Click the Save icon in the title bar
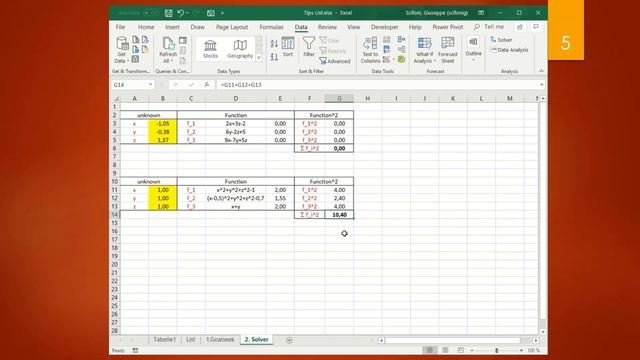The width and height of the screenshot is (640, 360). click(x=169, y=13)
